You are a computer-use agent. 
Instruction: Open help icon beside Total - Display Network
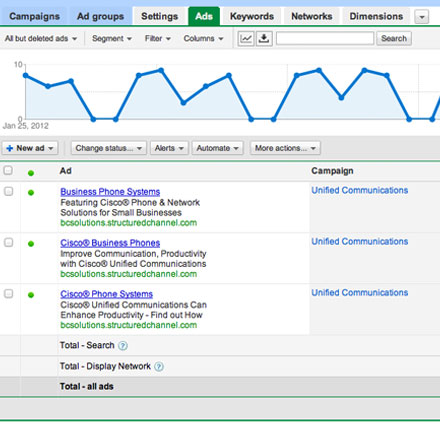click(159, 367)
